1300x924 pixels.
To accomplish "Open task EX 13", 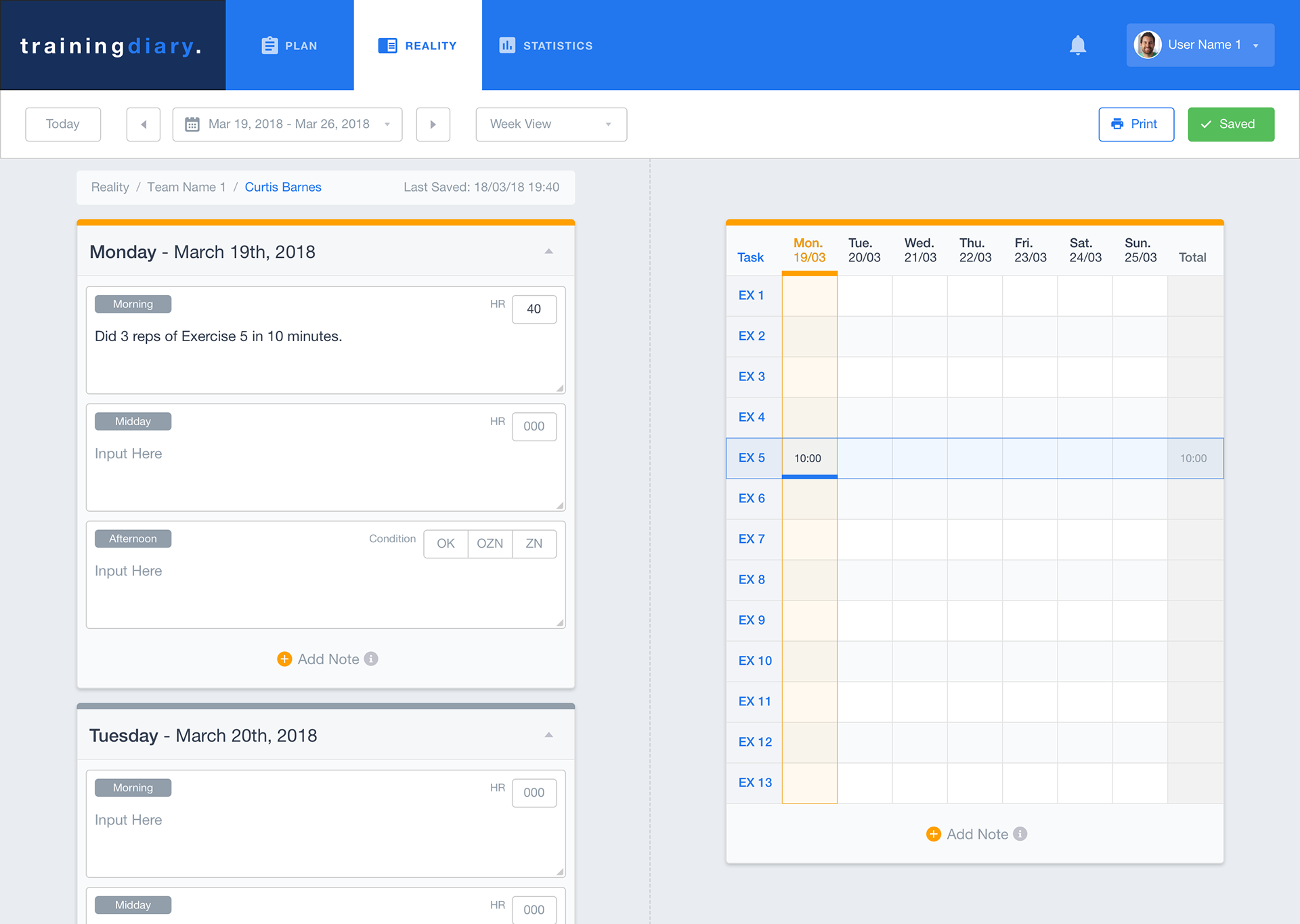I will tap(755, 783).
